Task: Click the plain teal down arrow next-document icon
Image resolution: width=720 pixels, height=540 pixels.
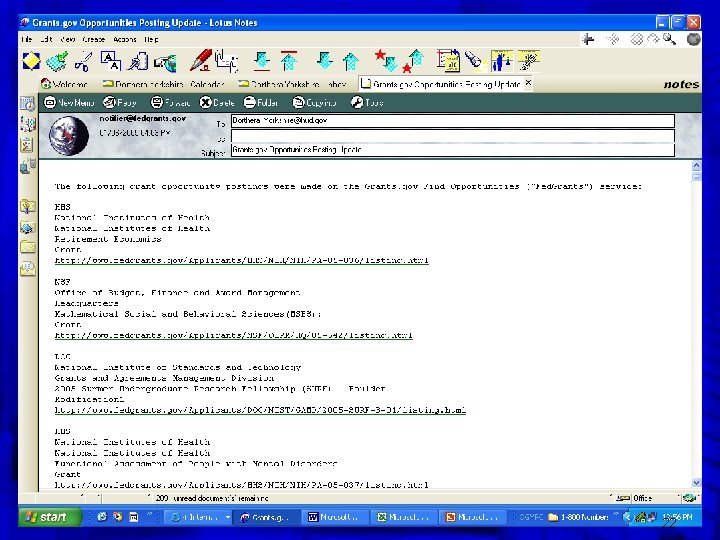Action: [x=325, y=61]
